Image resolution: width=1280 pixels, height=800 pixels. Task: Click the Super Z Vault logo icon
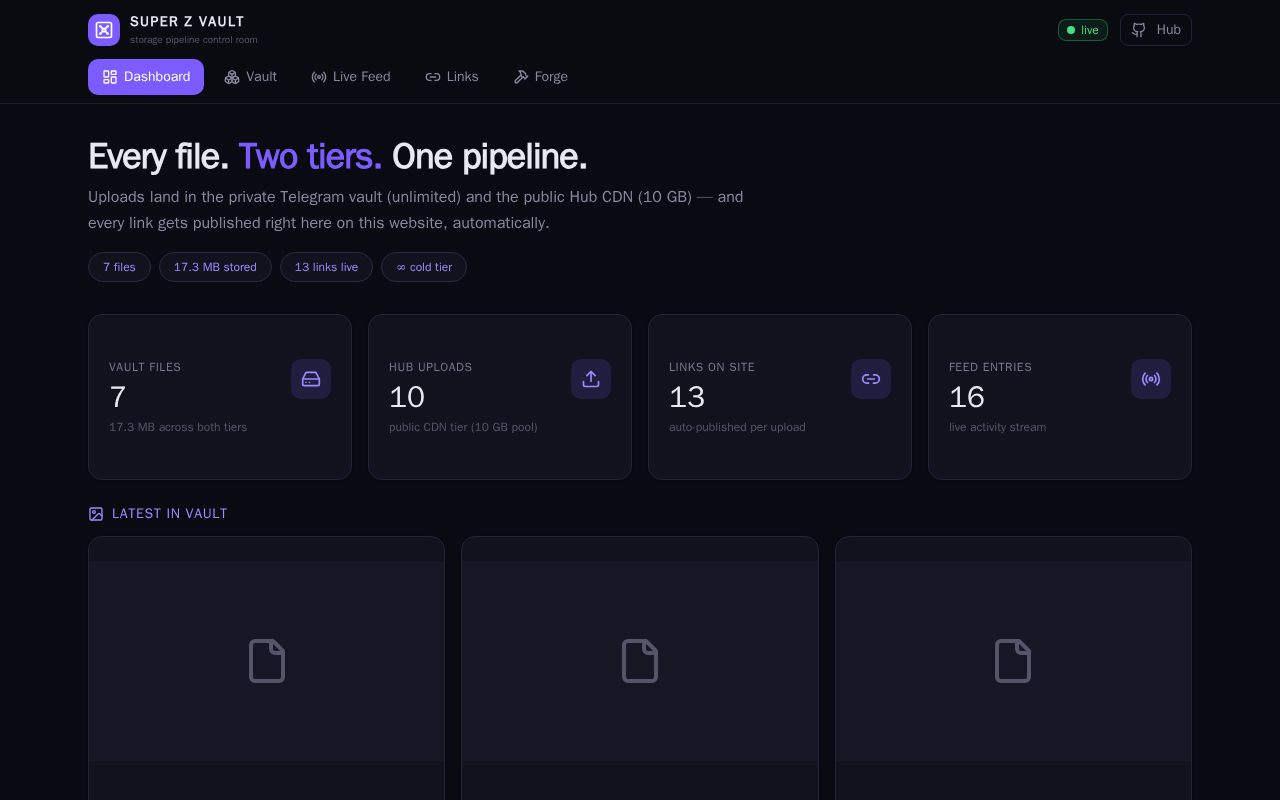(104, 30)
